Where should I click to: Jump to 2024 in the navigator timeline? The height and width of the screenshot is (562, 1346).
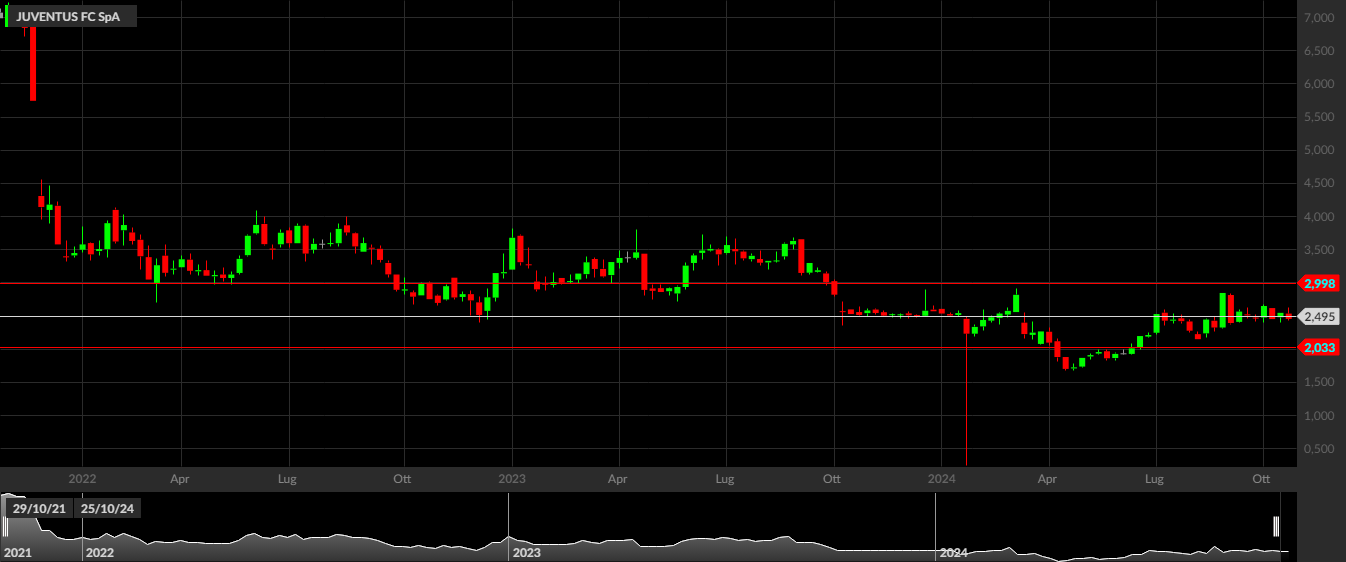click(x=954, y=552)
